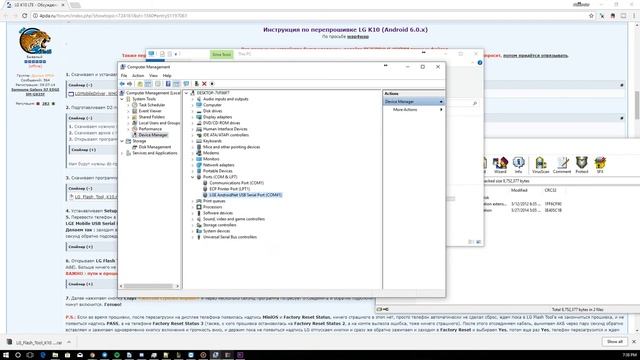Click the browser address bar
This screenshot has height=360, width=640.
coord(310,16)
